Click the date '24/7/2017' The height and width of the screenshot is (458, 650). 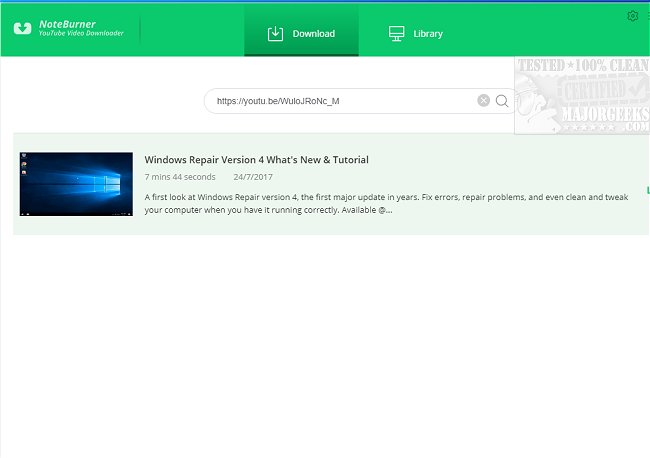(253, 177)
